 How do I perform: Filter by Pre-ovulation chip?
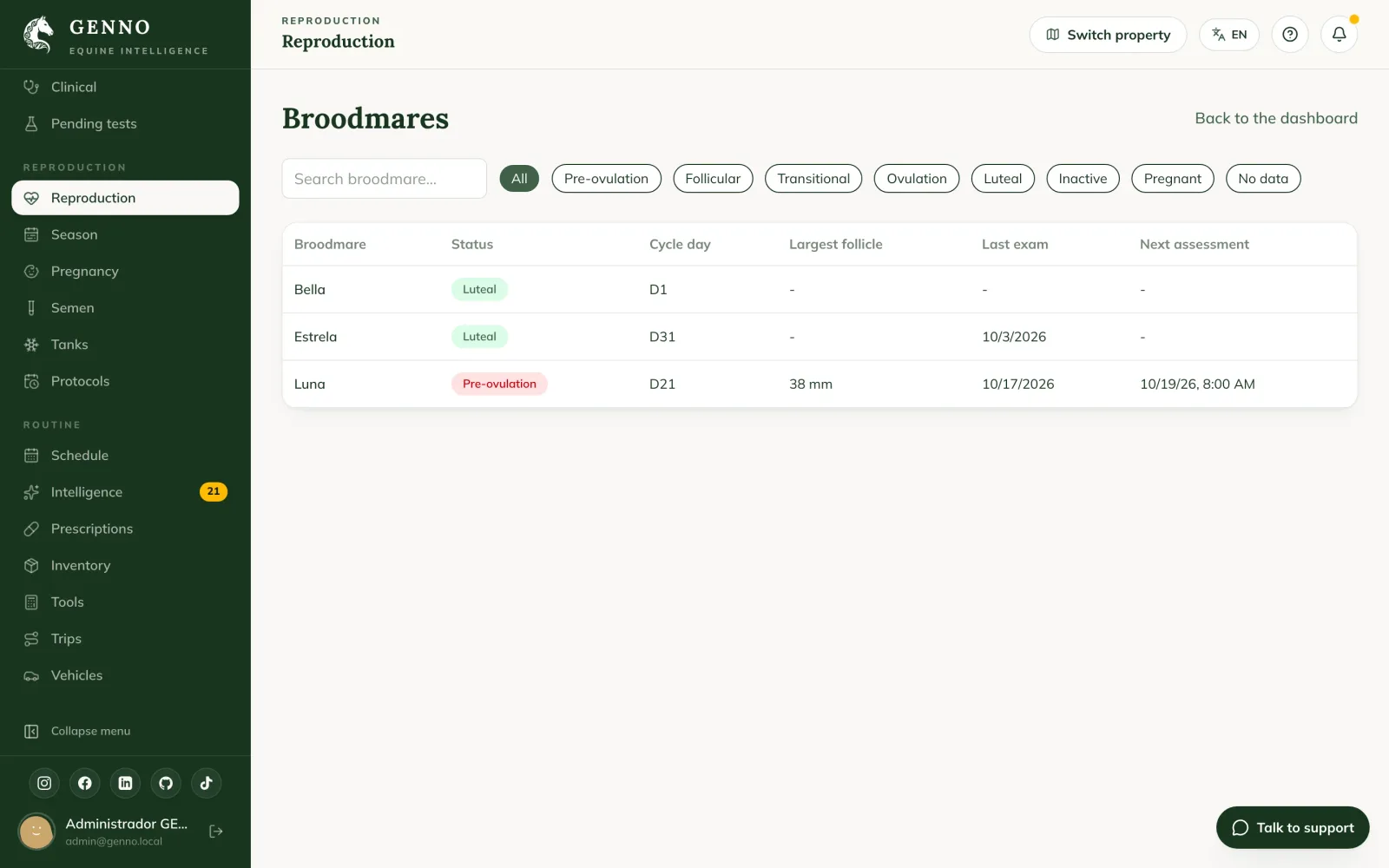tap(606, 179)
